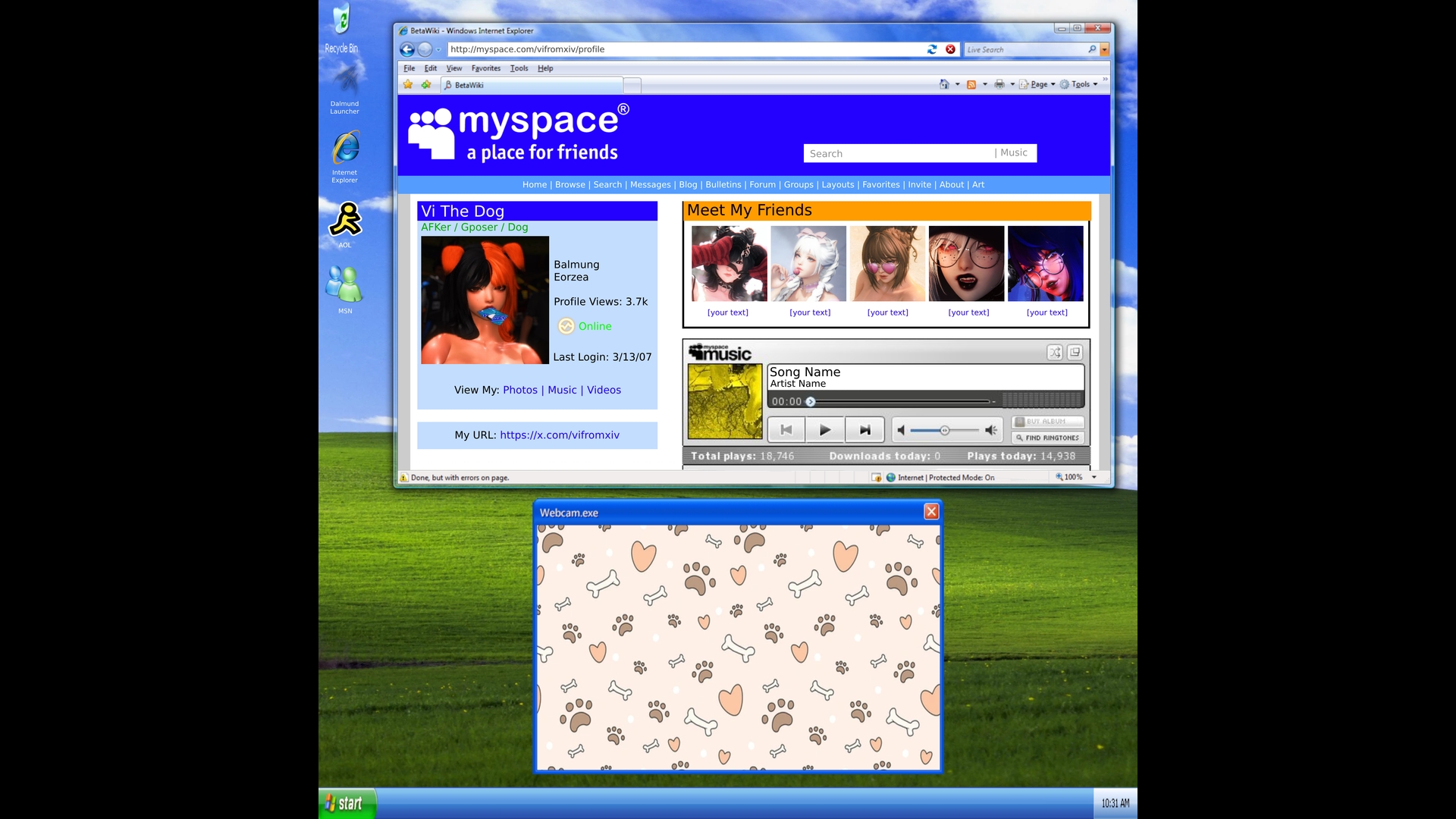Click the browser Back arrow button
1456x819 pixels.
407,49
